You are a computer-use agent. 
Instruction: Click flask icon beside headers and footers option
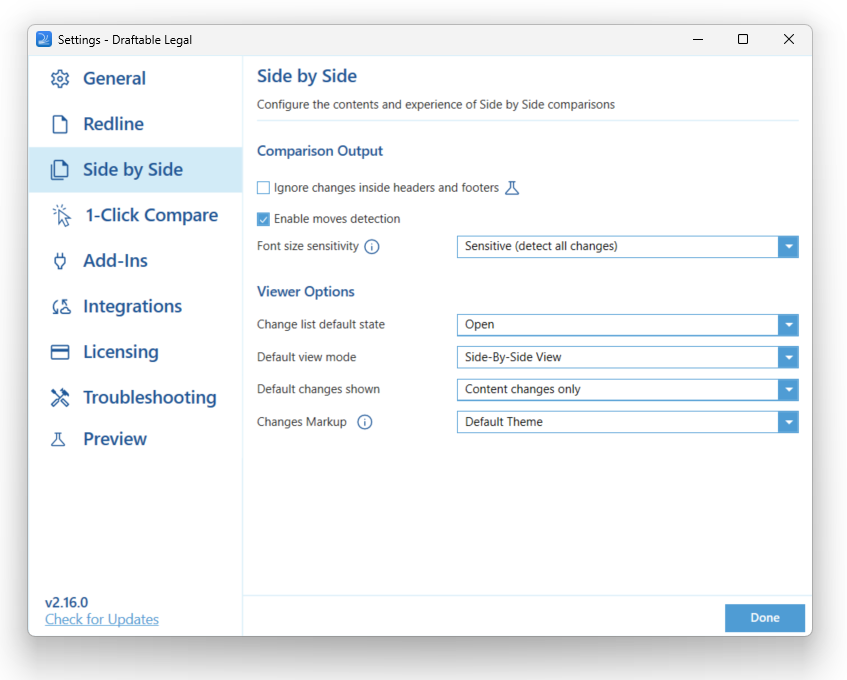(512, 188)
